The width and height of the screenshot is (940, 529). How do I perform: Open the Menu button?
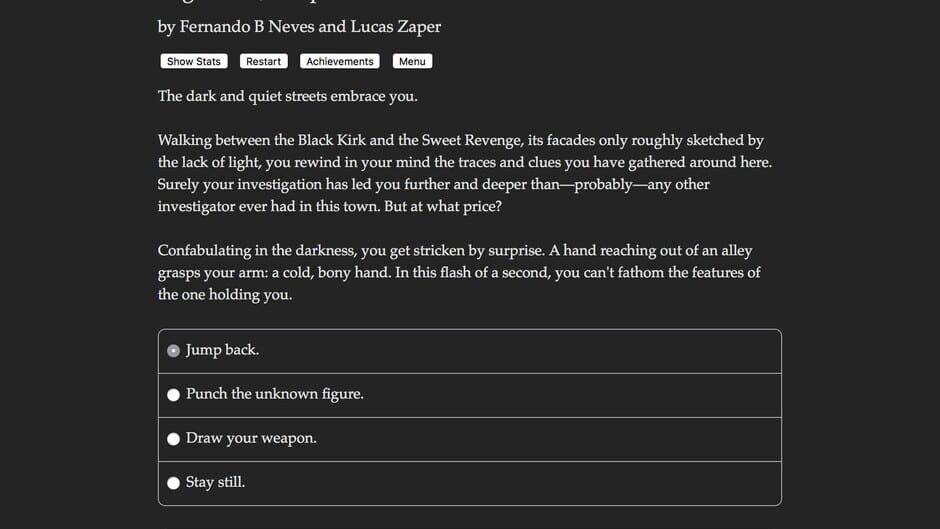pos(412,62)
